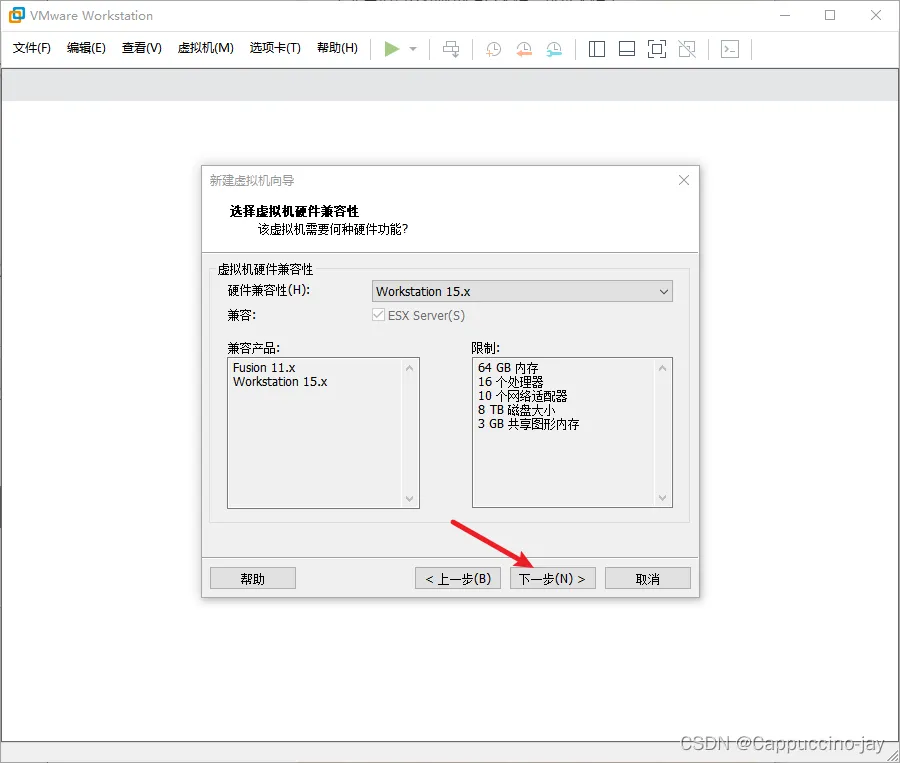Screen dimensions: 900x763
Task: Open the 查看(V) menu
Action: click(142, 48)
